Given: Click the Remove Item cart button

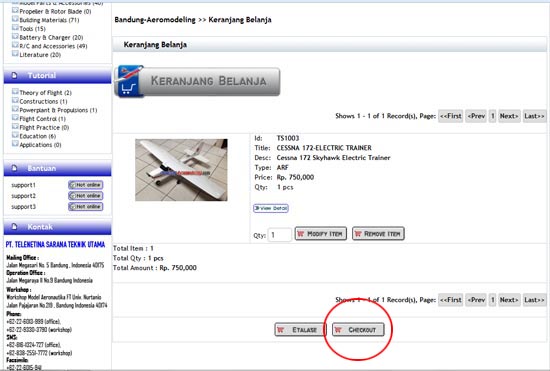Looking at the screenshot, I should (x=378, y=234).
